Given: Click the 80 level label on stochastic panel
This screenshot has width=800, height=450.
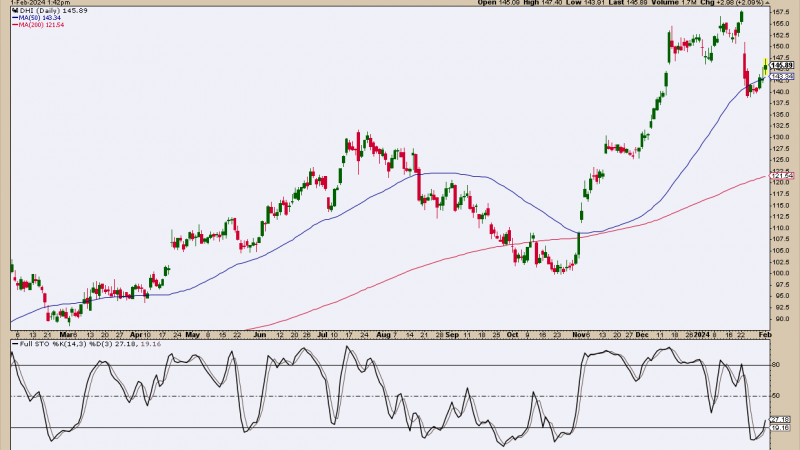Looking at the screenshot, I should (x=776, y=365).
